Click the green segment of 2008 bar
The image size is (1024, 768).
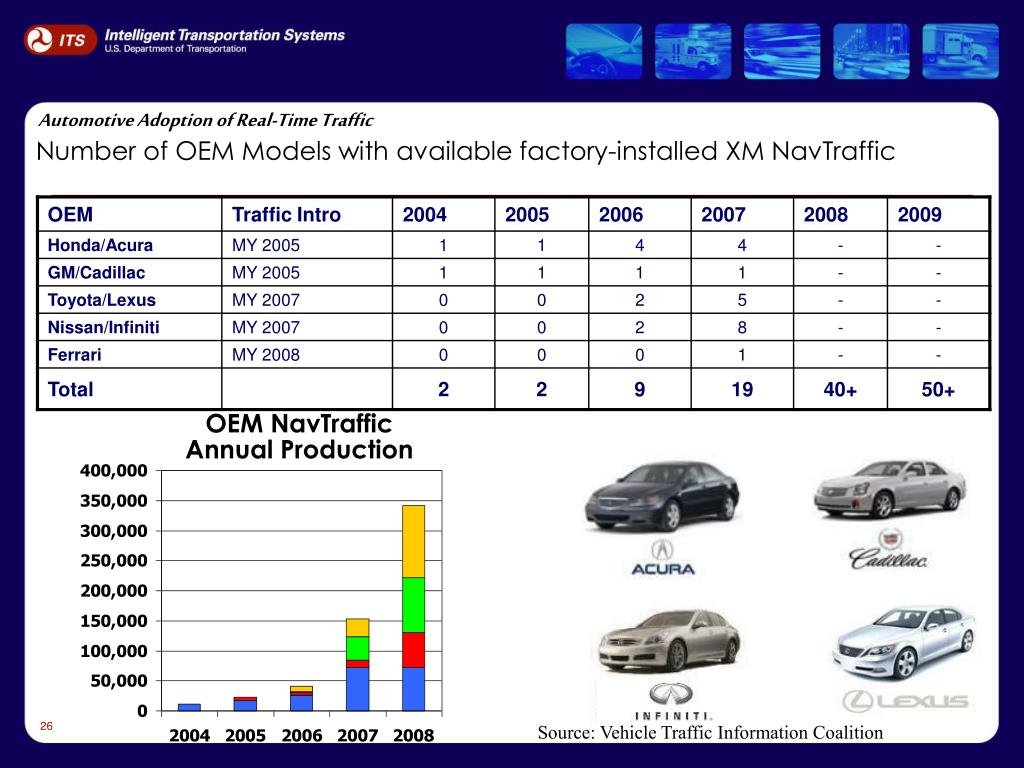coord(413,605)
